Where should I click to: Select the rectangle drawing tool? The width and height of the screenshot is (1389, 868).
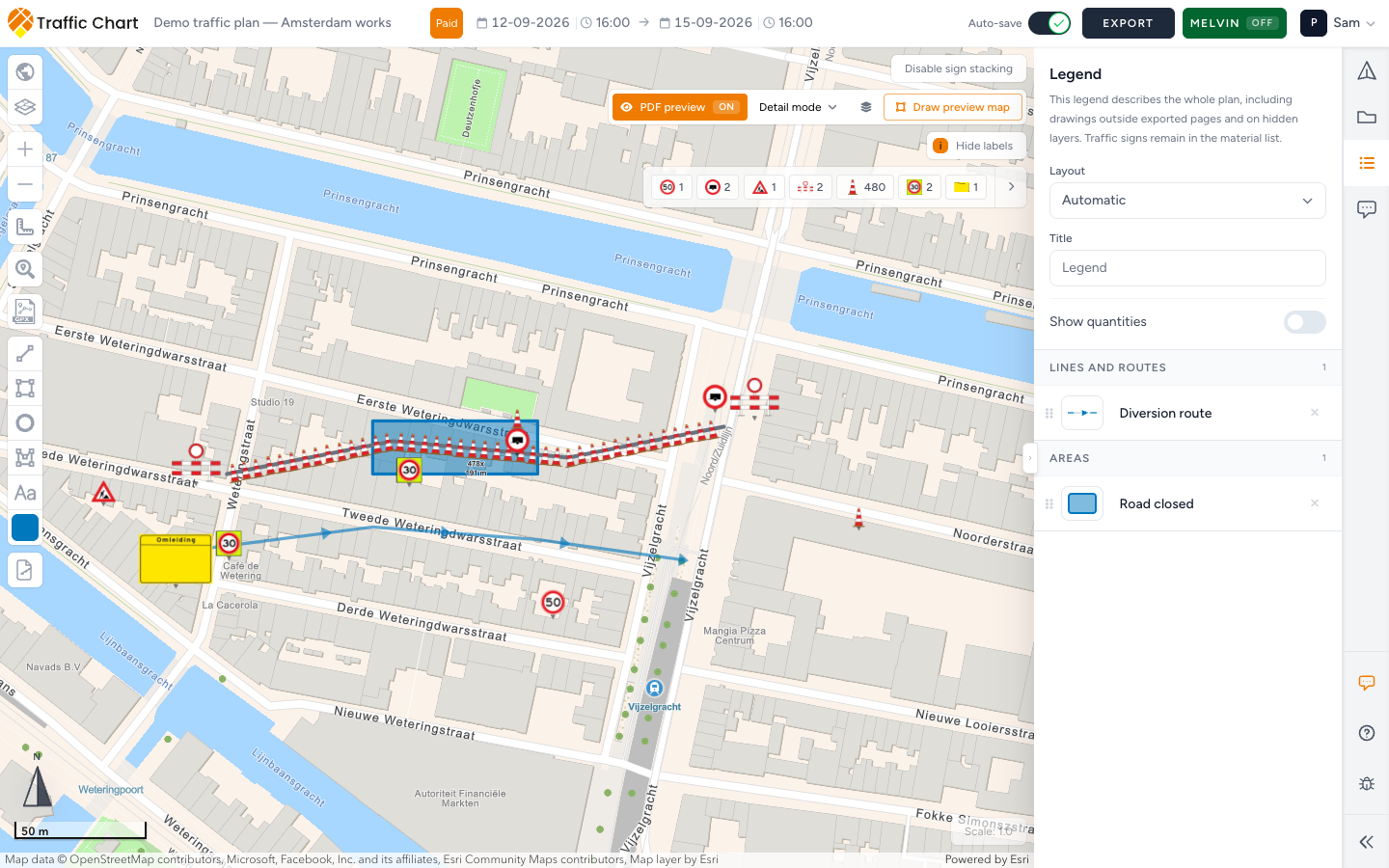pos(25,389)
